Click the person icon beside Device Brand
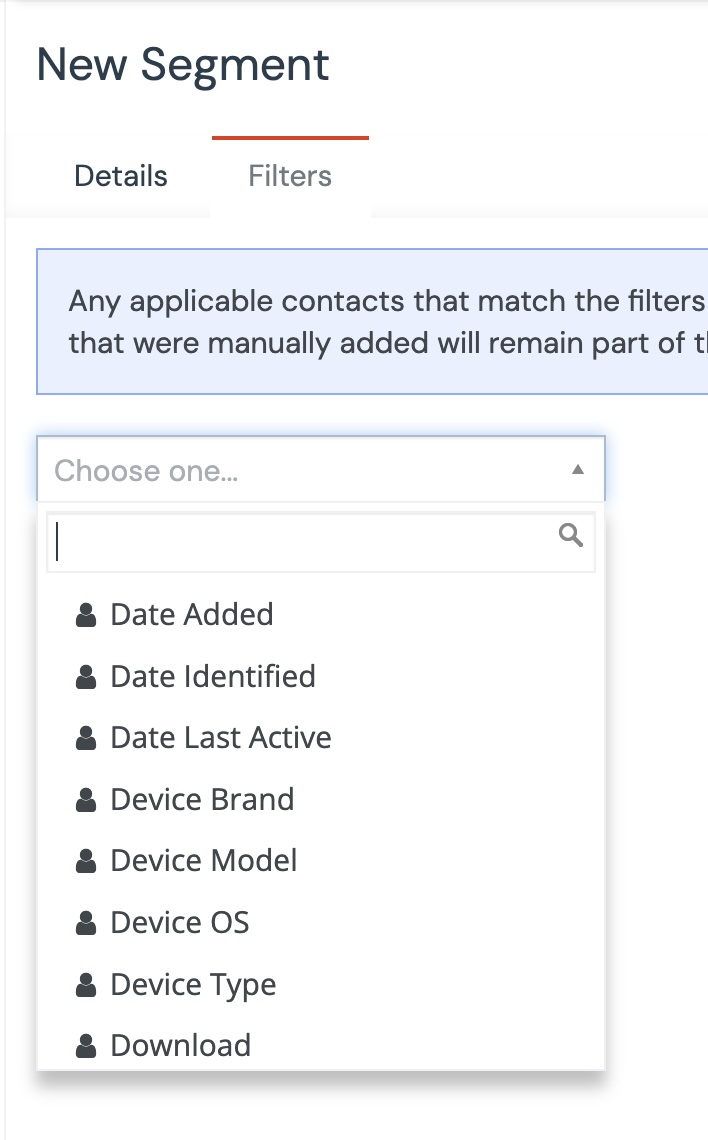The image size is (708, 1140). [x=86, y=800]
